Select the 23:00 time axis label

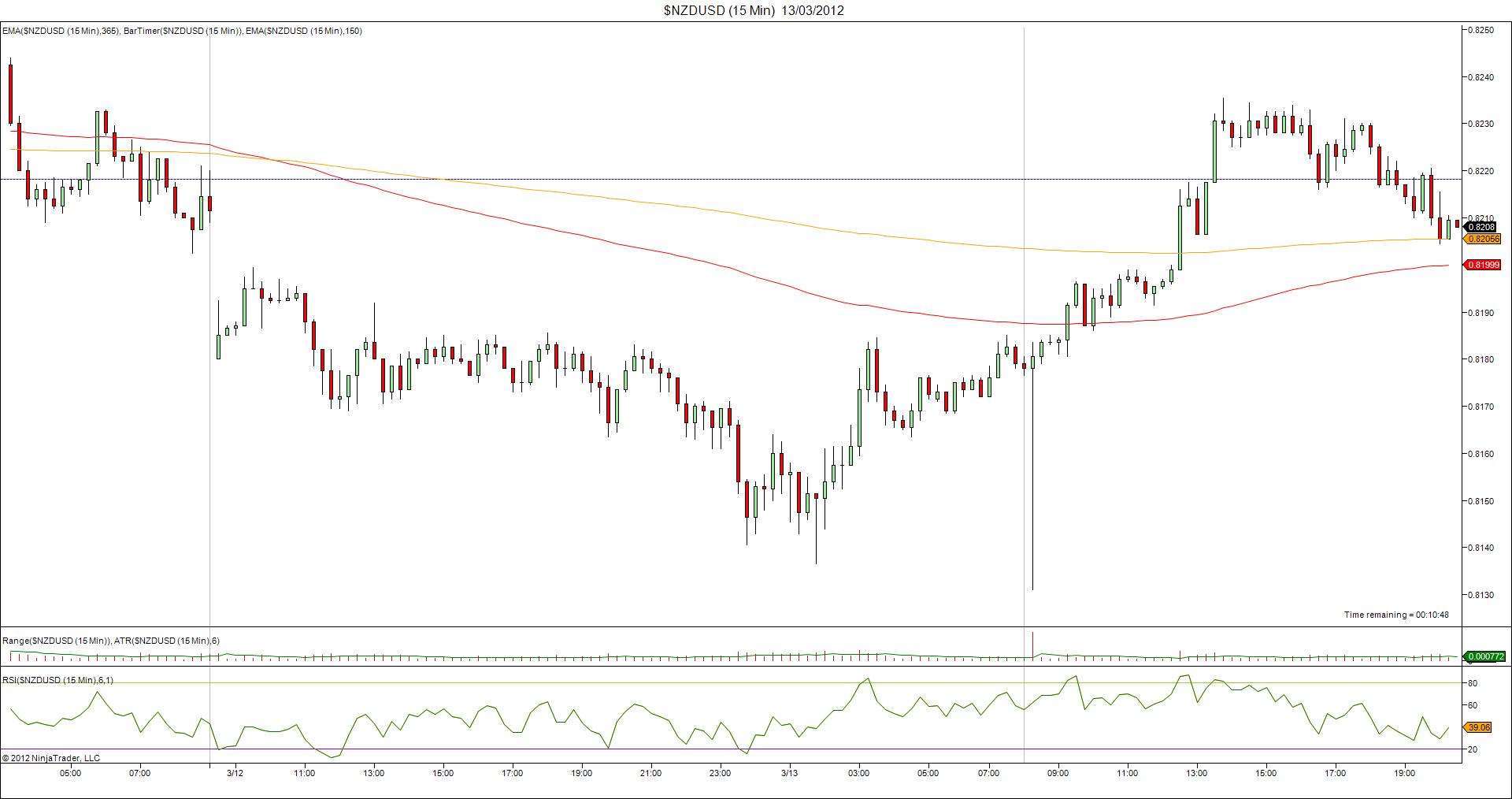[x=720, y=773]
